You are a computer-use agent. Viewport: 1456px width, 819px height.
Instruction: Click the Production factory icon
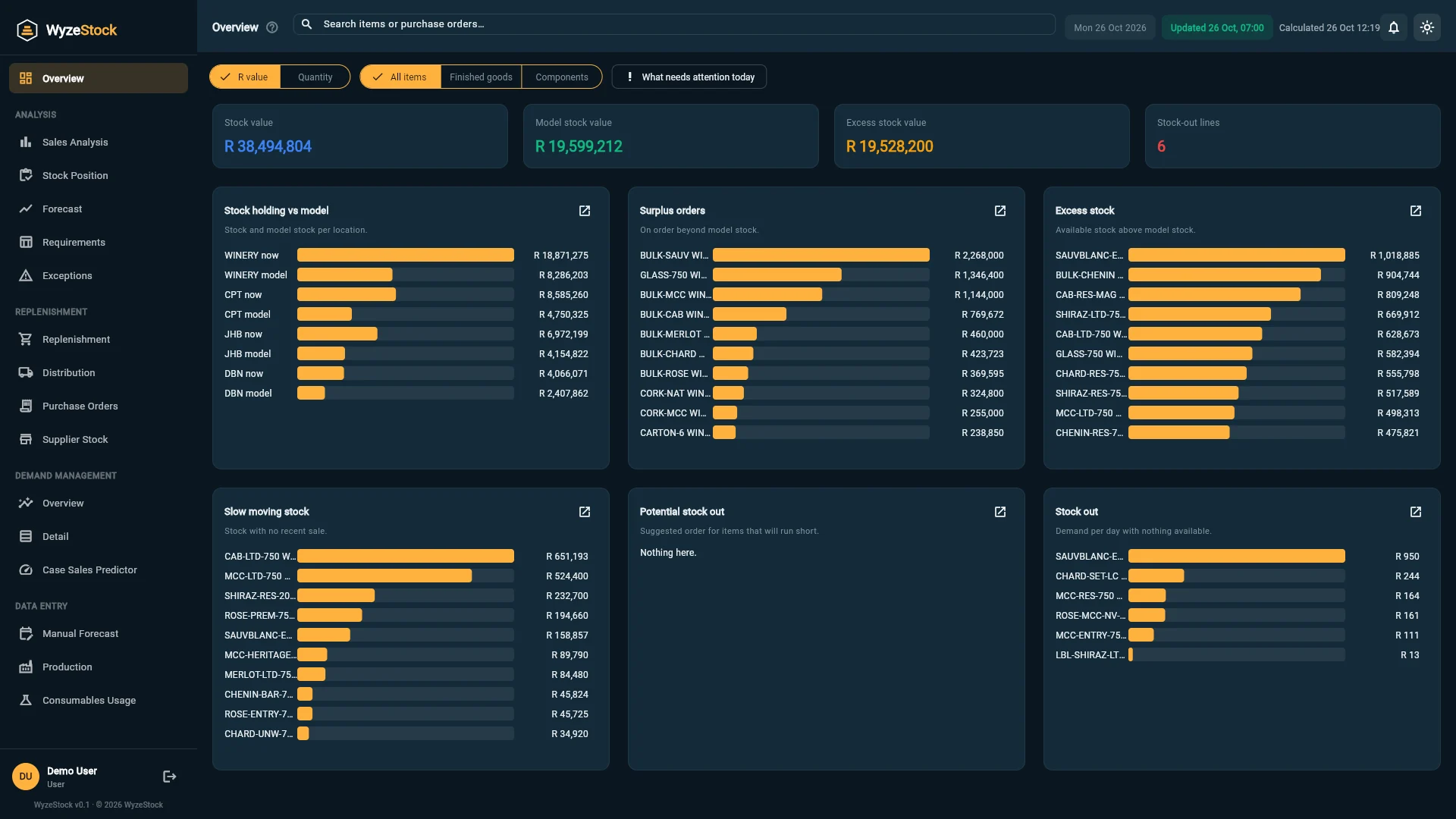[x=26, y=667]
